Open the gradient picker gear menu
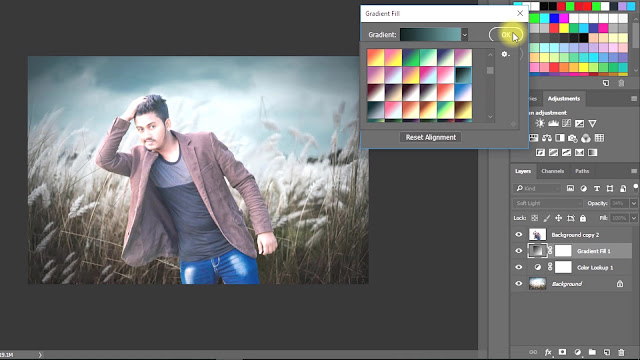 point(505,54)
